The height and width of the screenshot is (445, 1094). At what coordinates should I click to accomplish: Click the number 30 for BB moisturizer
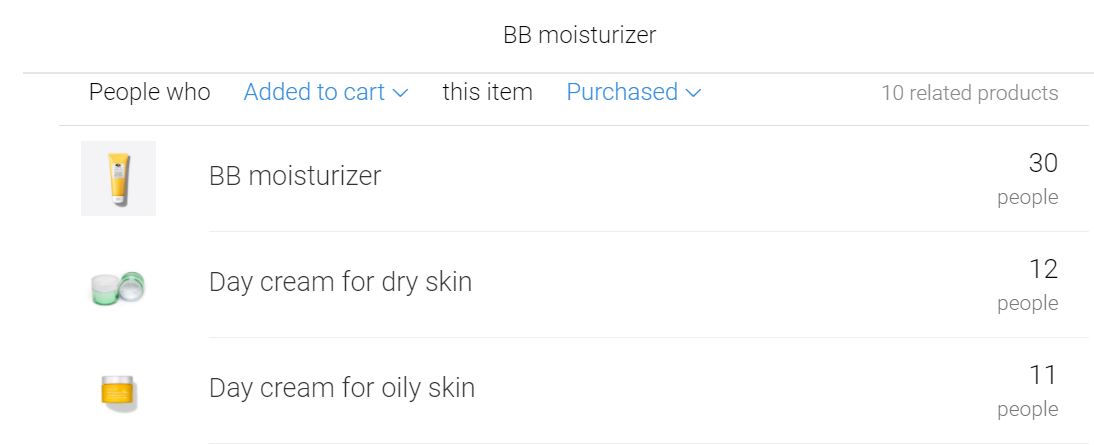pyautogui.click(x=1043, y=163)
